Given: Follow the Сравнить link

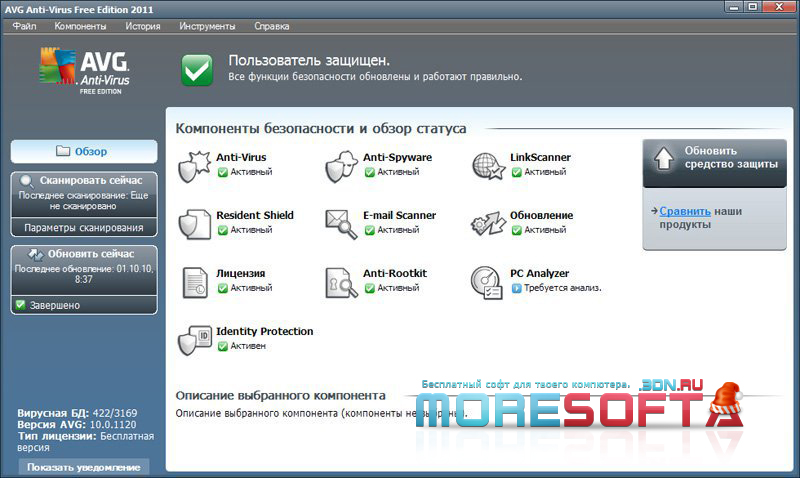Looking at the screenshot, I should point(685,211).
